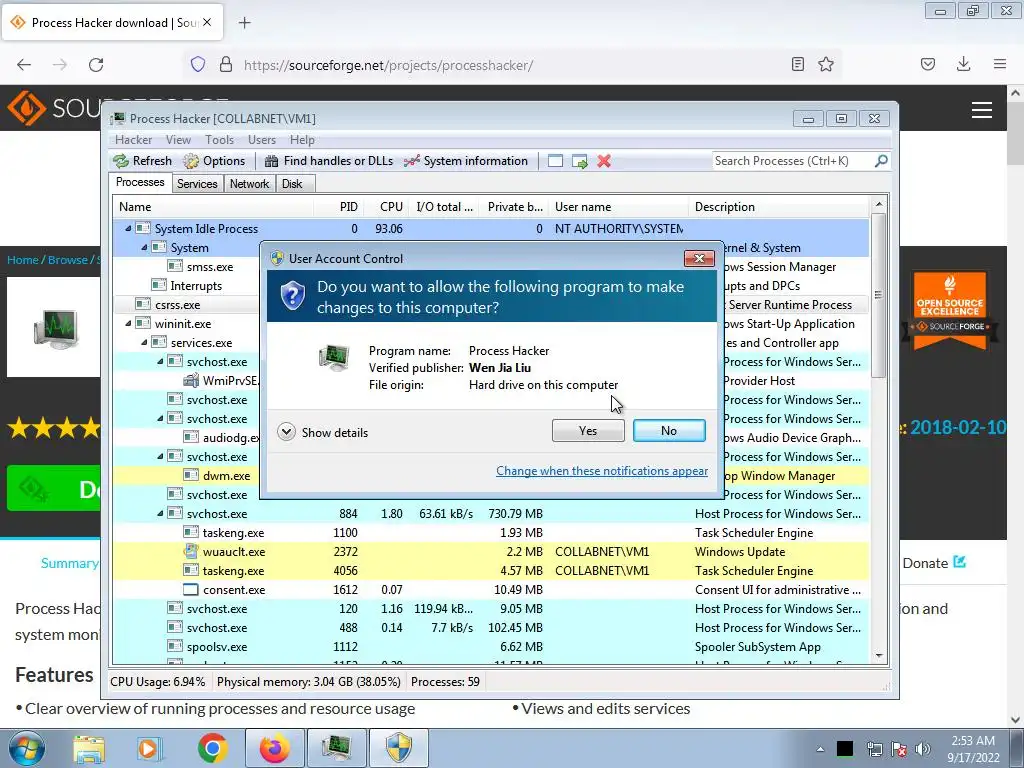The width and height of the screenshot is (1024, 768).
Task: Open the Hacker menu
Action: [x=133, y=140]
